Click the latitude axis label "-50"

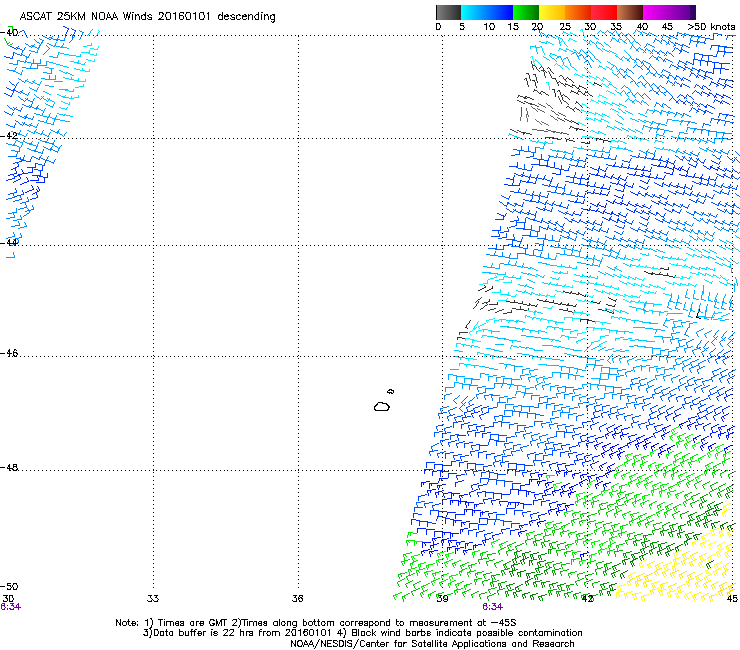9,587
